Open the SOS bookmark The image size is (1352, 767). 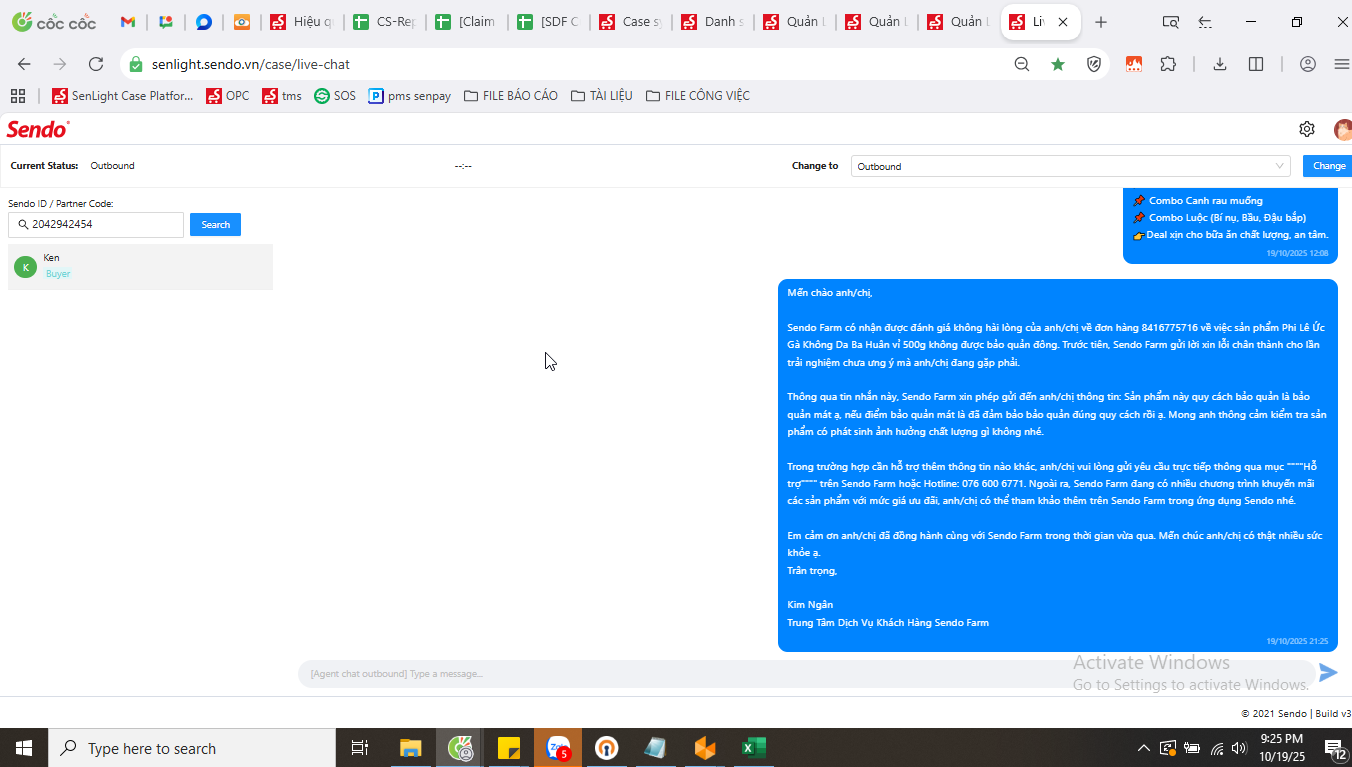pos(335,96)
